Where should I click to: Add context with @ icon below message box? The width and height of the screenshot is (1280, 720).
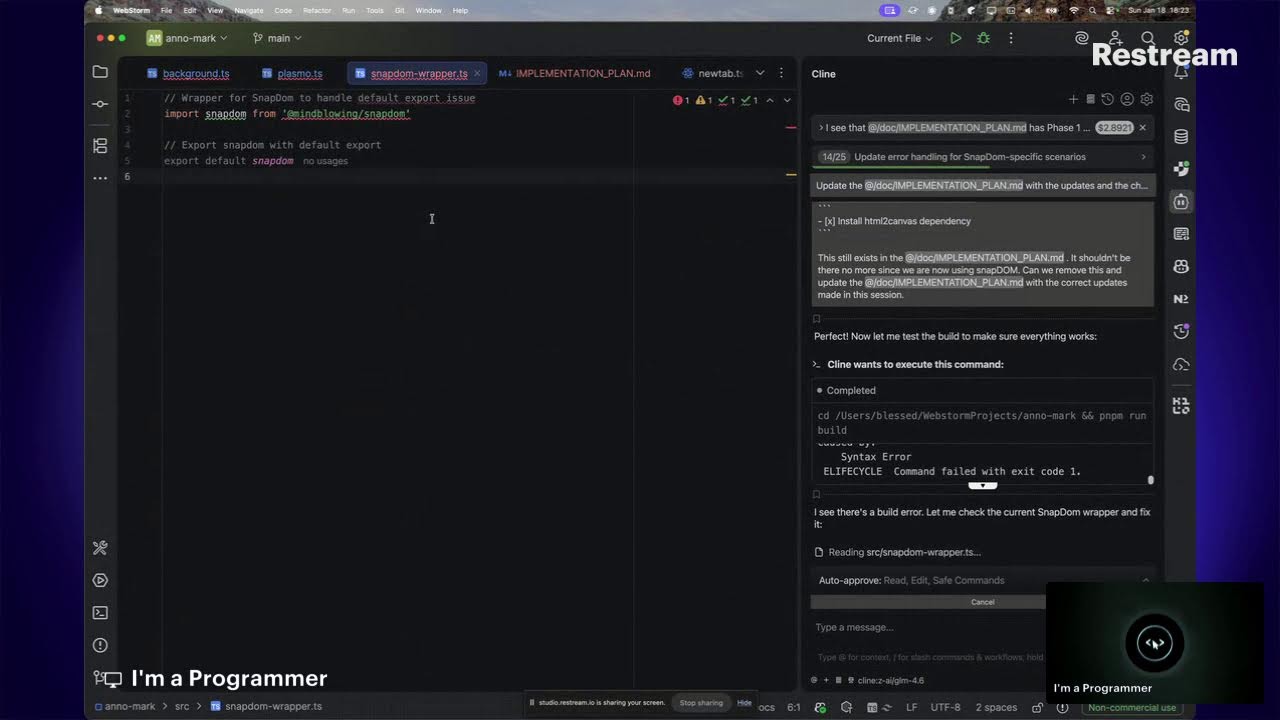(814, 681)
